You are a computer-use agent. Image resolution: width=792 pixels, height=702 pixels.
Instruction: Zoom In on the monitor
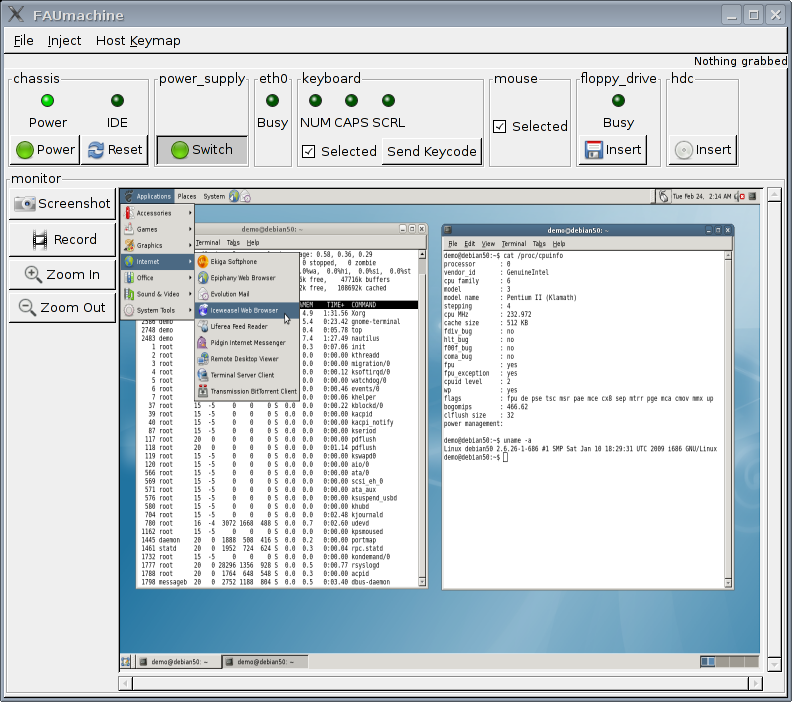point(62,274)
